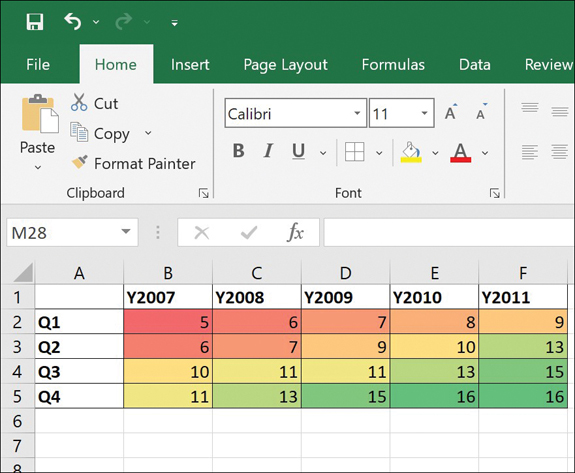575x473 pixels.
Task: Open the Fill Color palette arrow
Action: (x=435, y=153)
